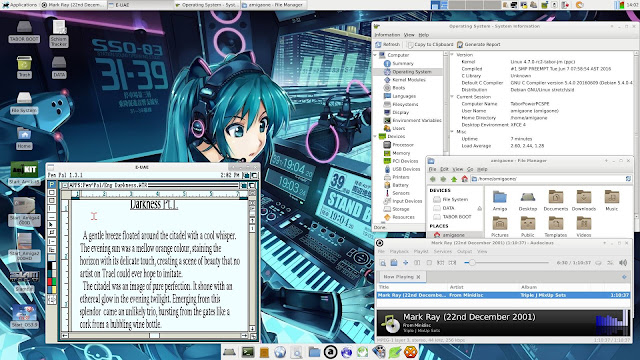Image resolution: width=640 pixels, height=360 pixels.
Task: Eject the DATA device in File Manager
Action: coord(480,208)
